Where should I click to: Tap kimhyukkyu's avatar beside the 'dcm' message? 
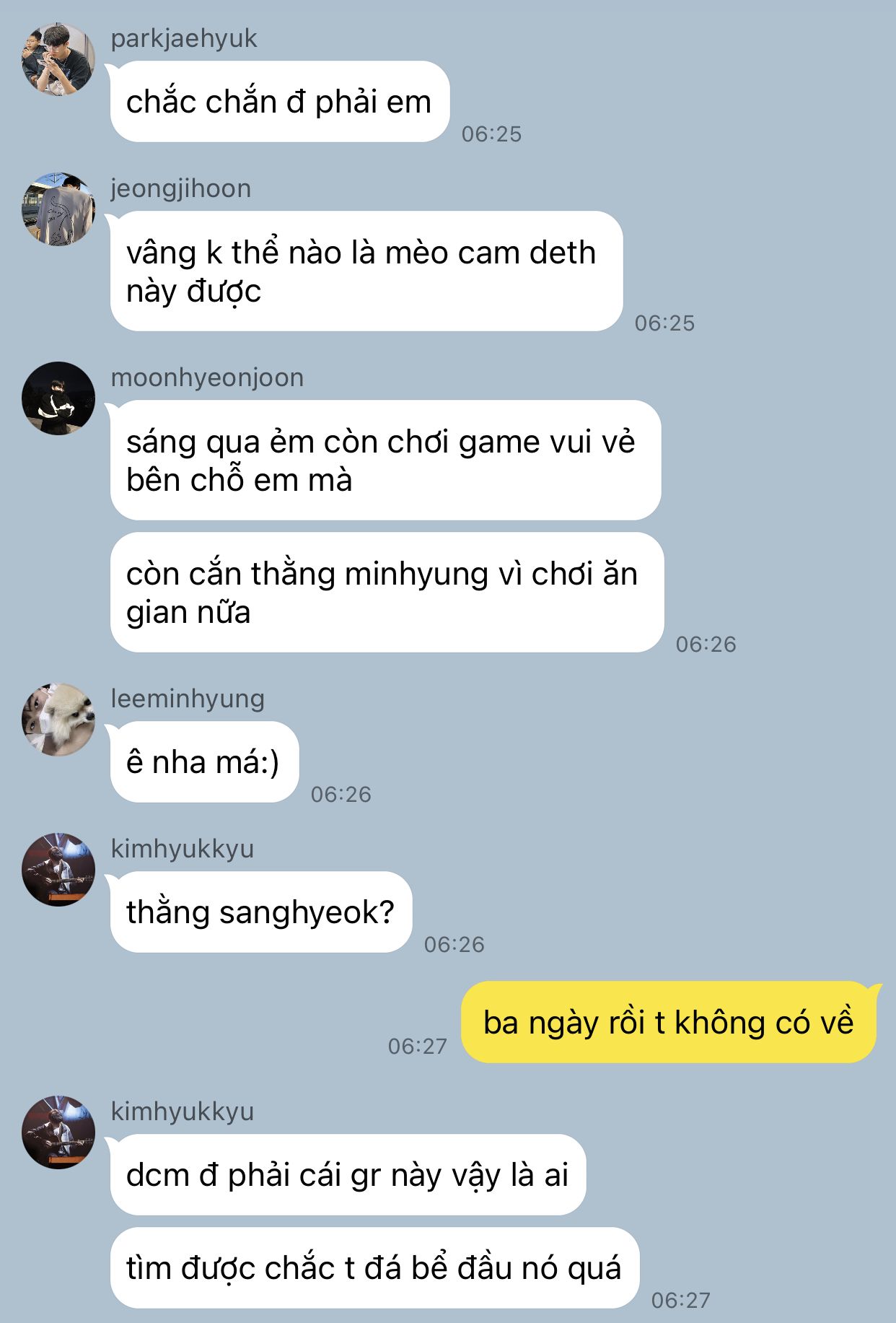(x=58, y=1132)
